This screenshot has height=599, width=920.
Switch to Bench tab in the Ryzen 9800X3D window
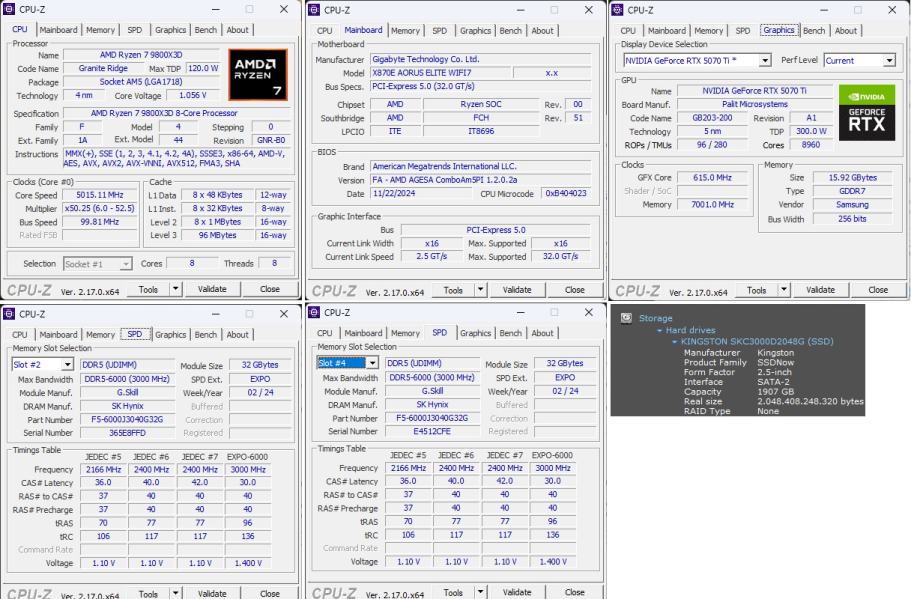[x=205, y=30]
